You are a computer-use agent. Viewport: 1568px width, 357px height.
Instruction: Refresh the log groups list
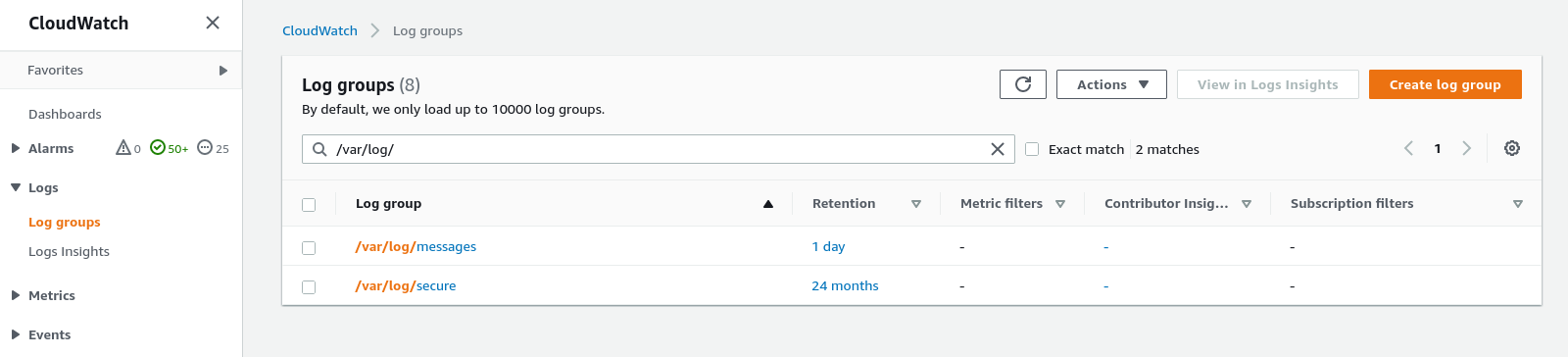point(1023,84)
